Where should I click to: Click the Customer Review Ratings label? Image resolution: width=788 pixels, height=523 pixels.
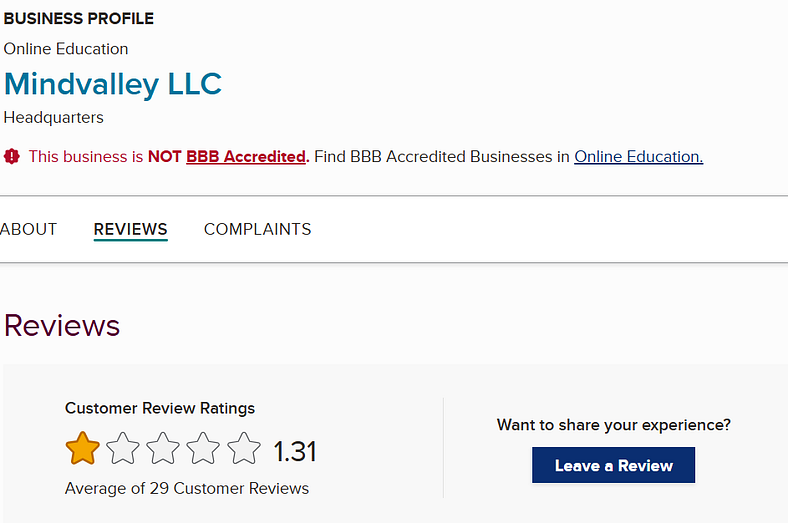160,408
